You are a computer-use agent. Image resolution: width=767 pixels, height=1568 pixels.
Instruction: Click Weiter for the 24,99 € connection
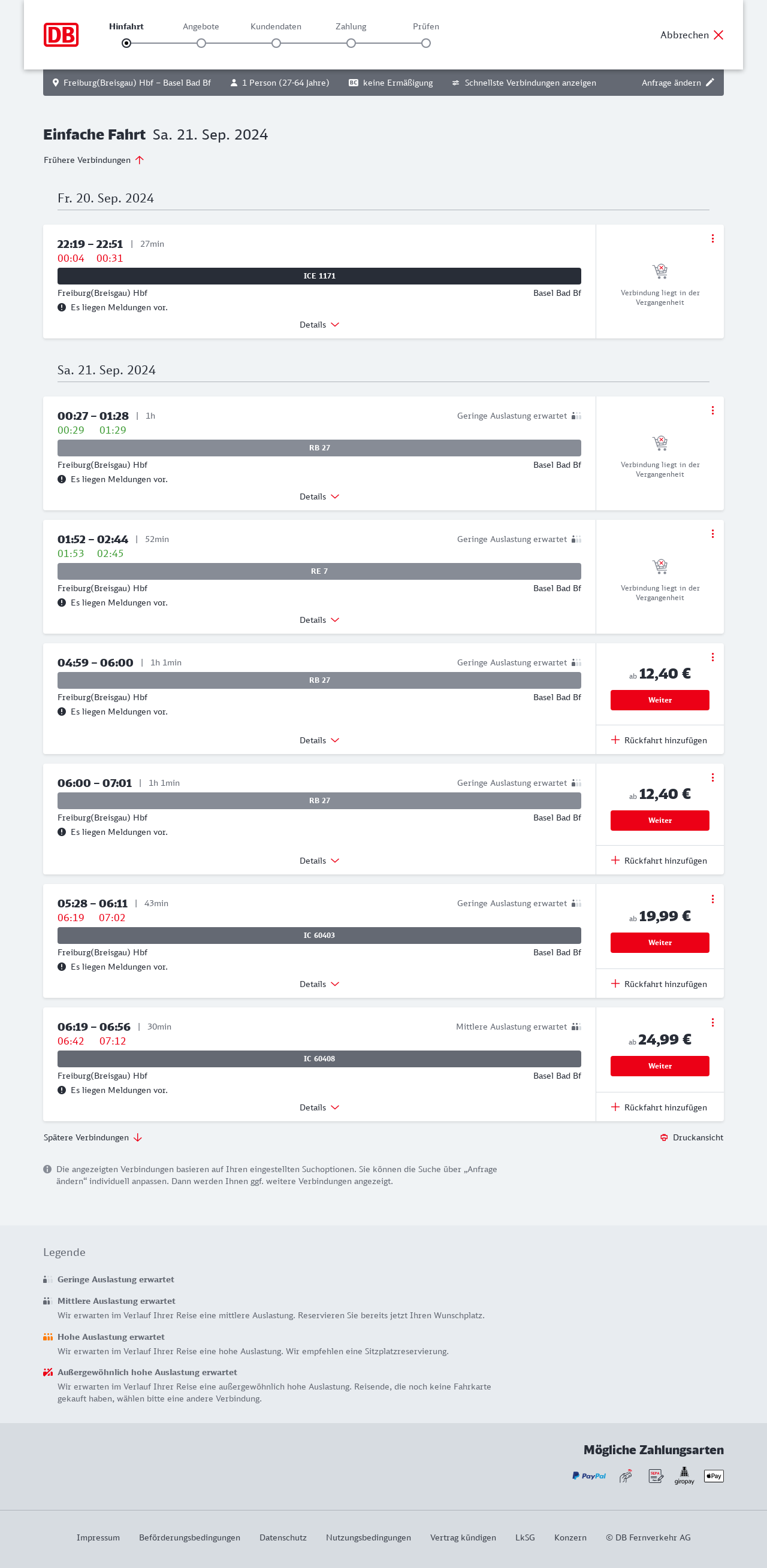point(659,1066)
